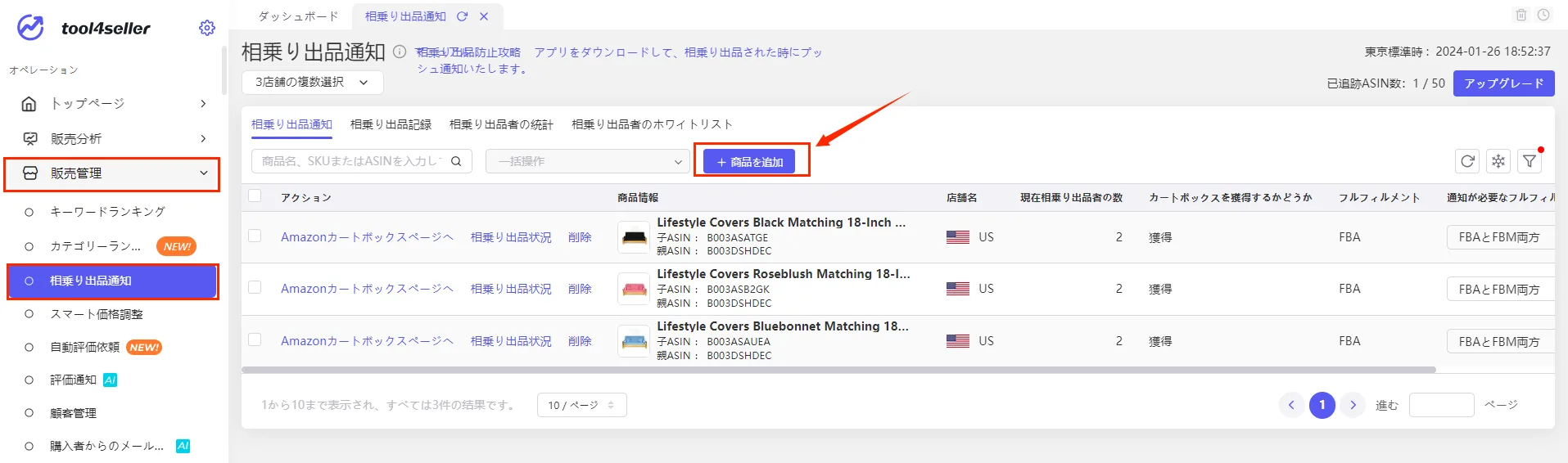The image size is (1568, 463).
Task: Click 削除 for the Bluebonnet cover row
Action: tap(580, 341)
